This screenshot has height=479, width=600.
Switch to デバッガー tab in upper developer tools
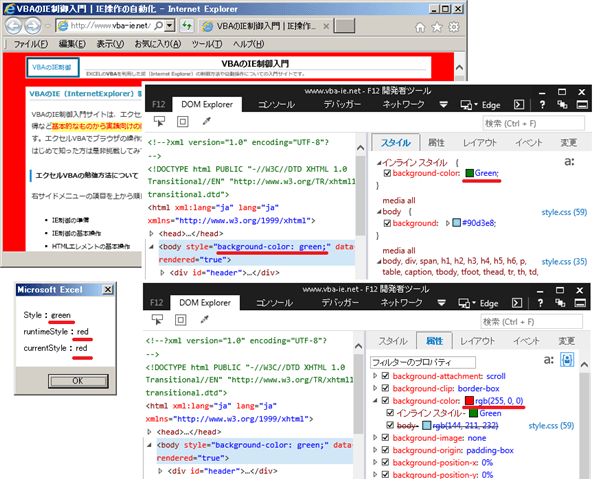342,104
